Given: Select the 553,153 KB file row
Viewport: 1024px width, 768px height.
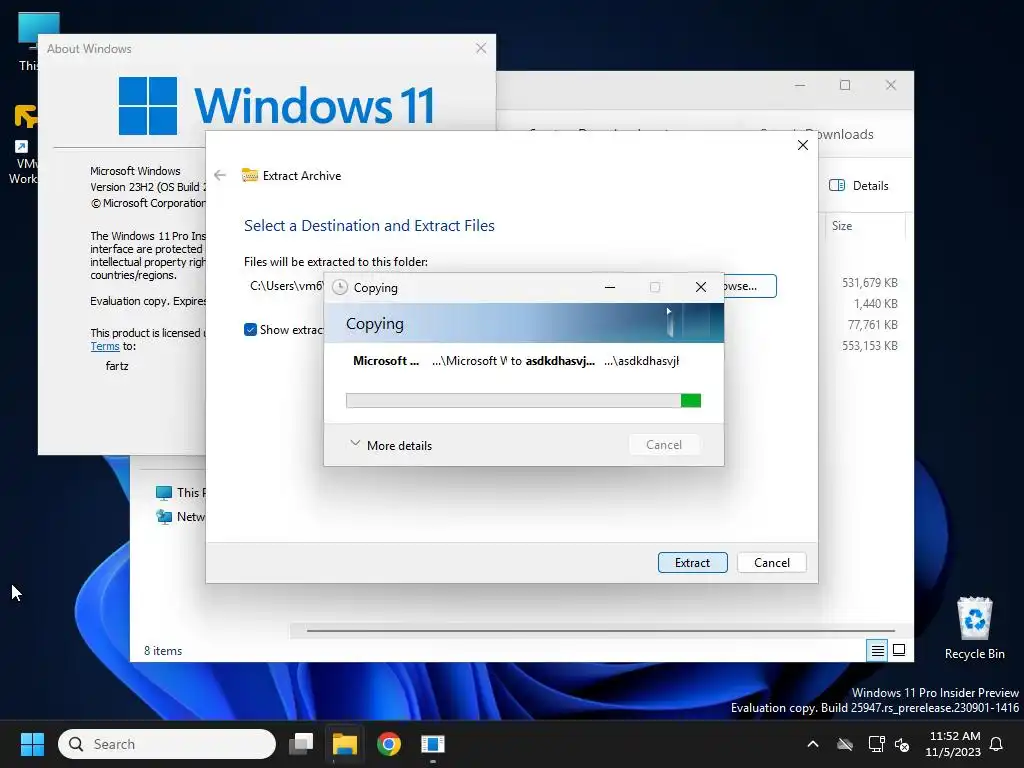Looking at the screenshot, I should click(x=869, y=345).
